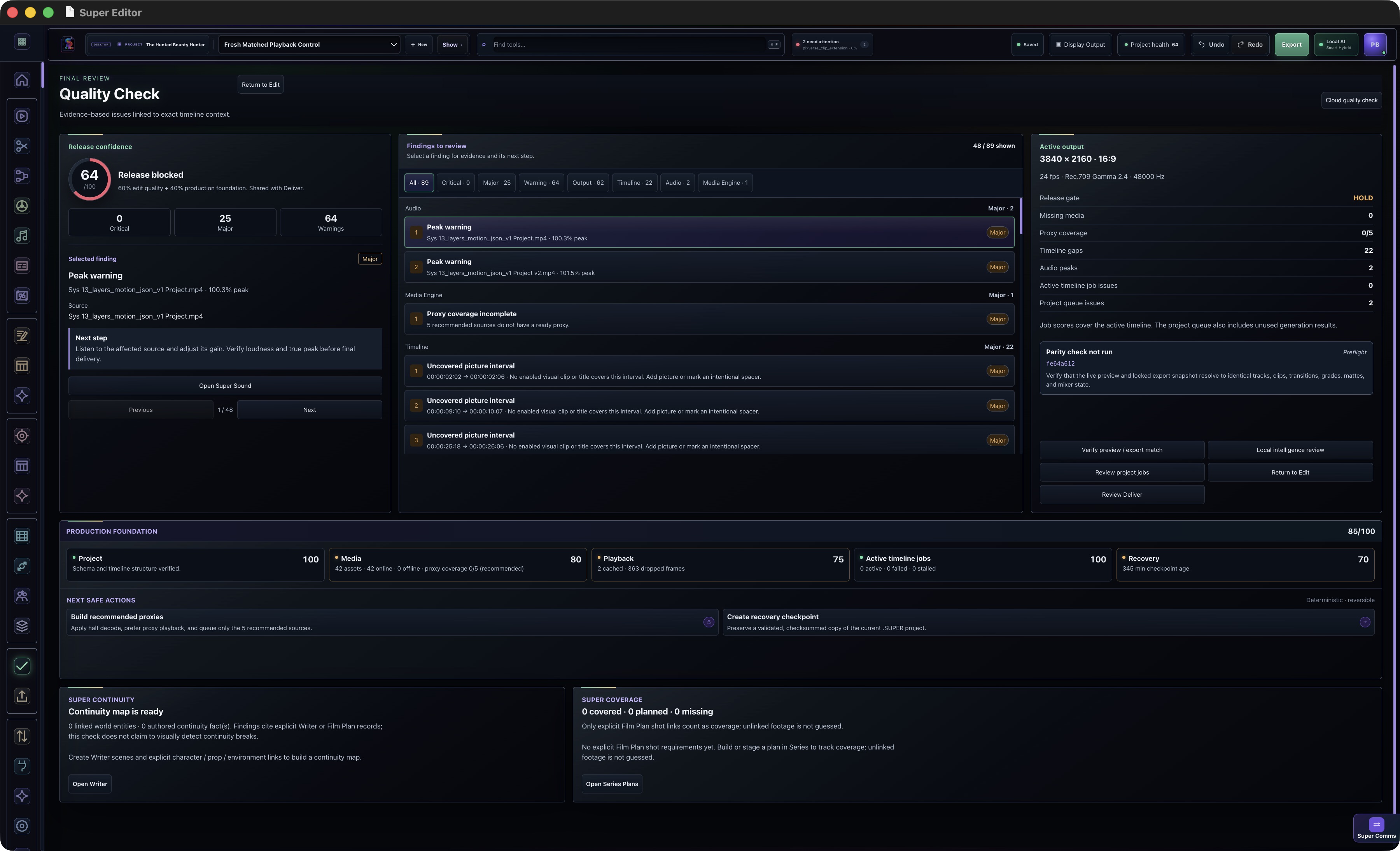
Task: Click Open Series Plans button
Action: [612, 784]
